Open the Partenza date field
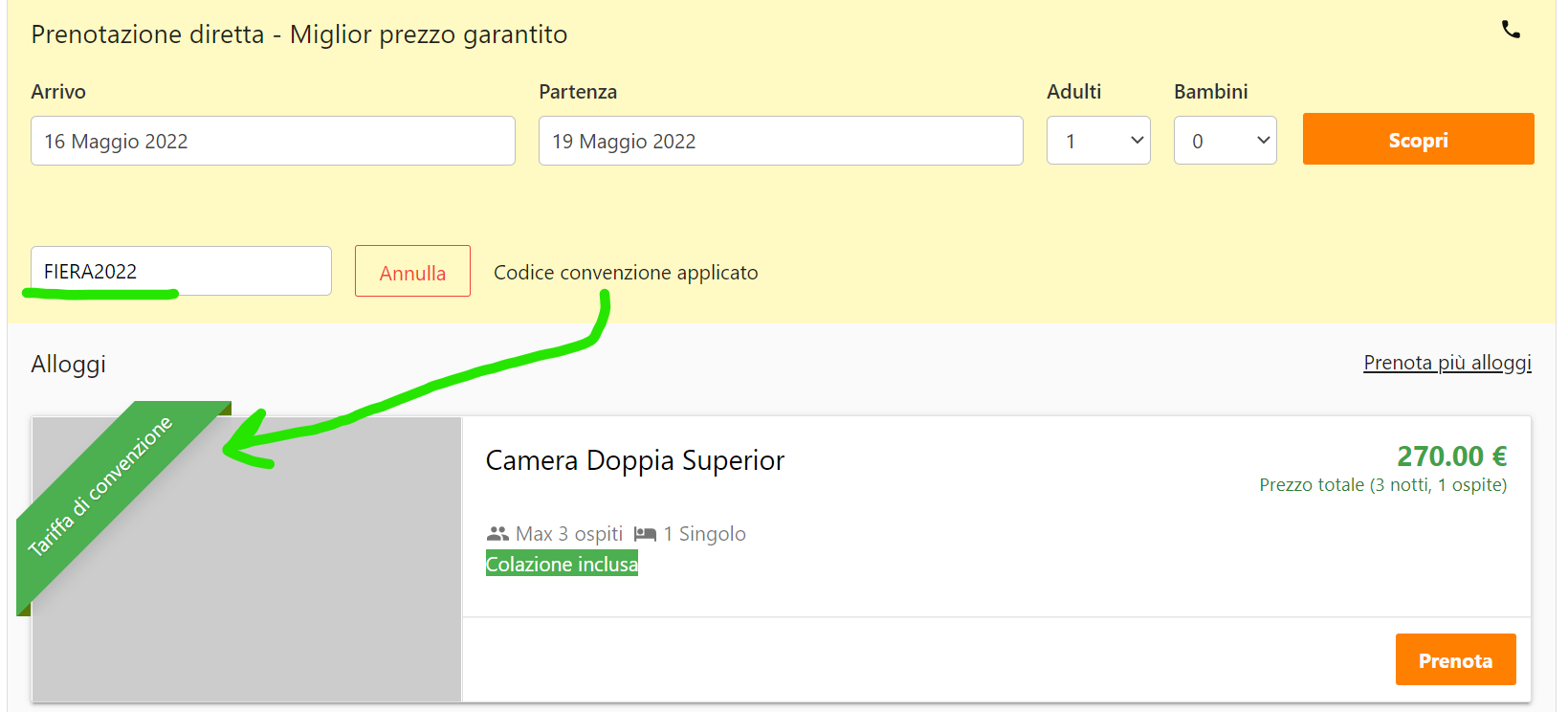1568x712 pixels. [780, 141]
